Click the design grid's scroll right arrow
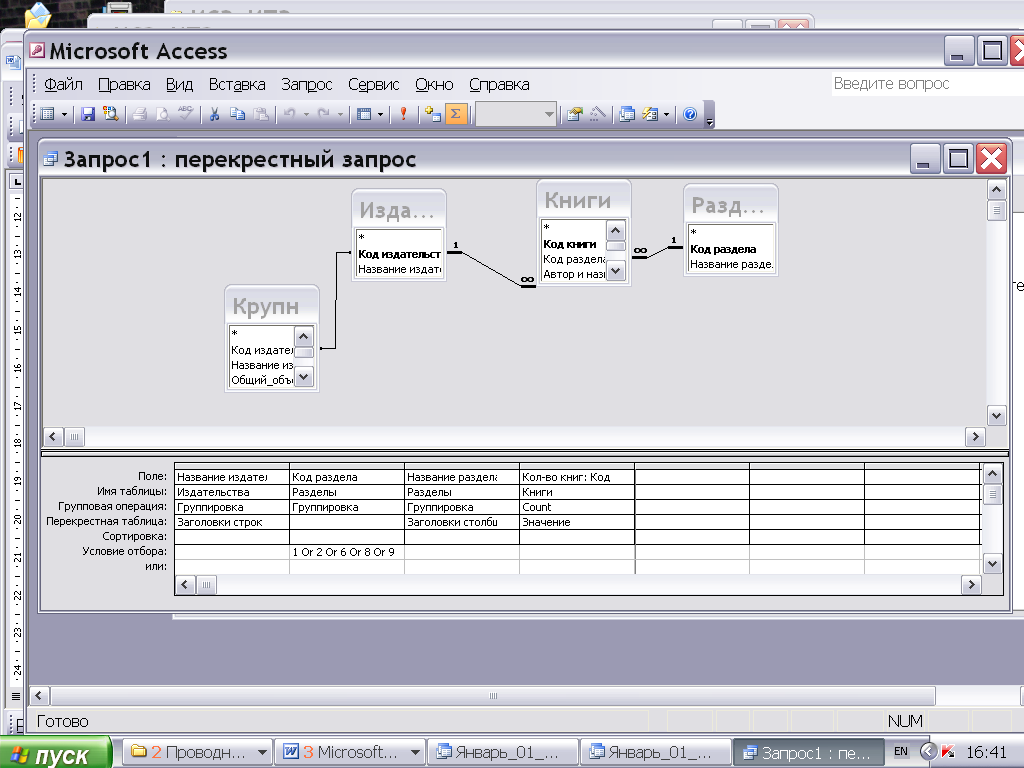The height and width of the screenshot is (768, 1024). (971, 584)
